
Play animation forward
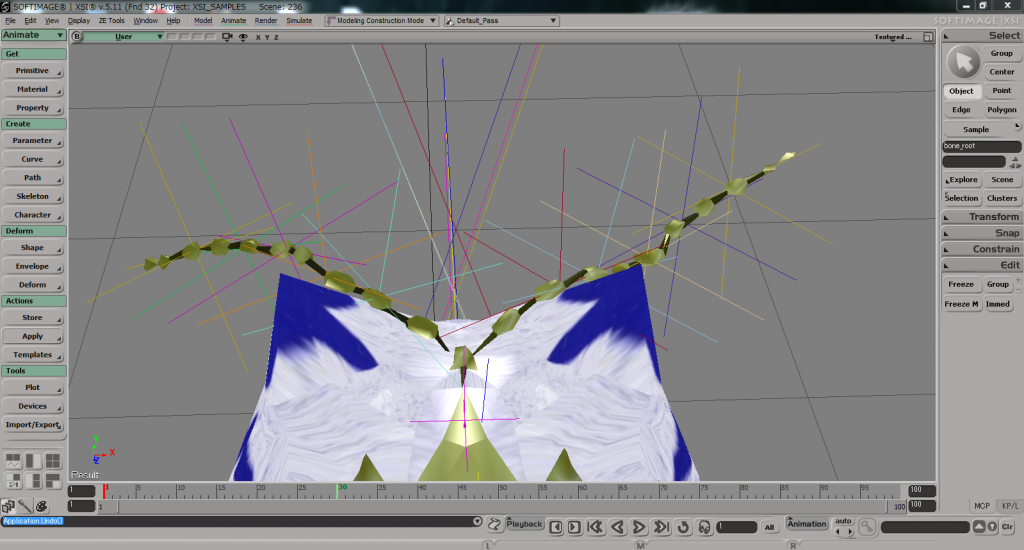(639, 527)
